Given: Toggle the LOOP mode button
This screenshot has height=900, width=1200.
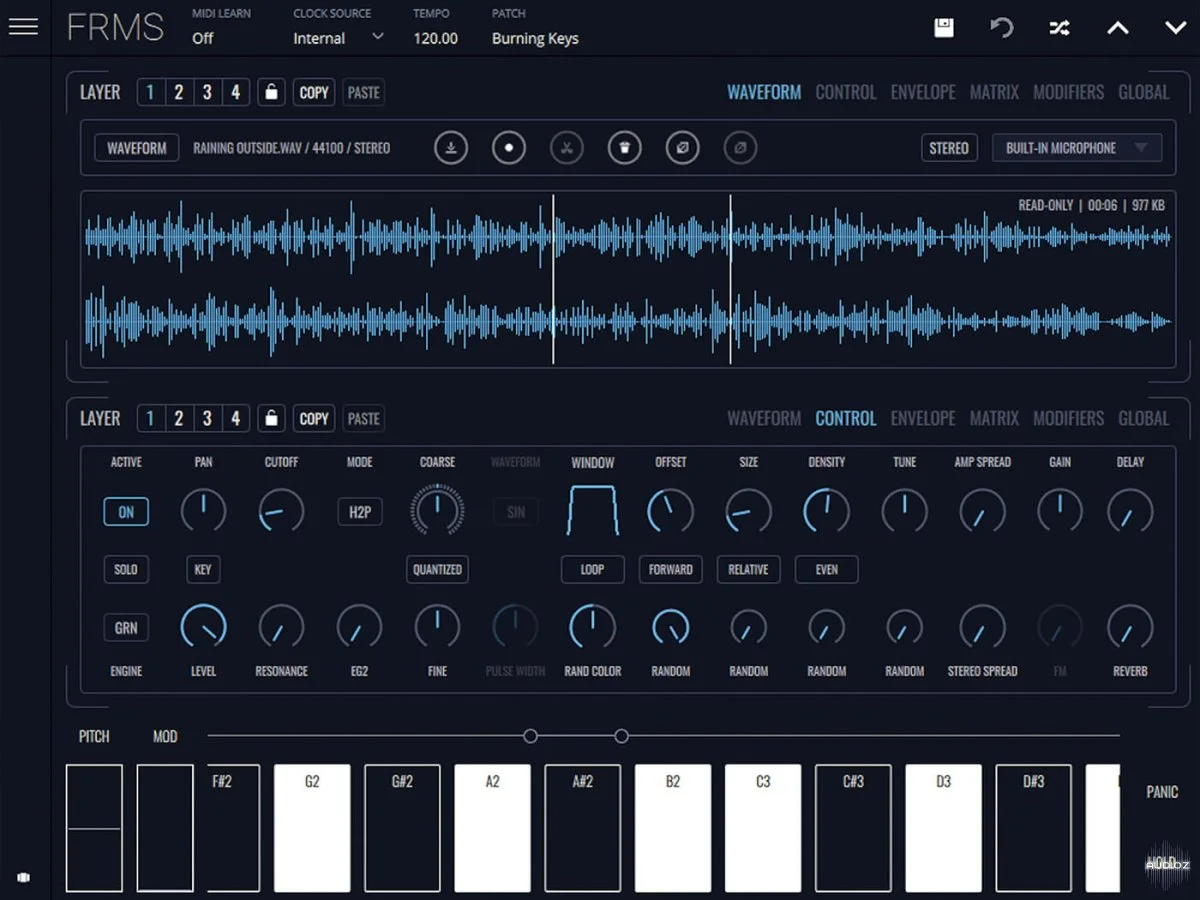Looking at the screenshot, I should tap(593, 569).
